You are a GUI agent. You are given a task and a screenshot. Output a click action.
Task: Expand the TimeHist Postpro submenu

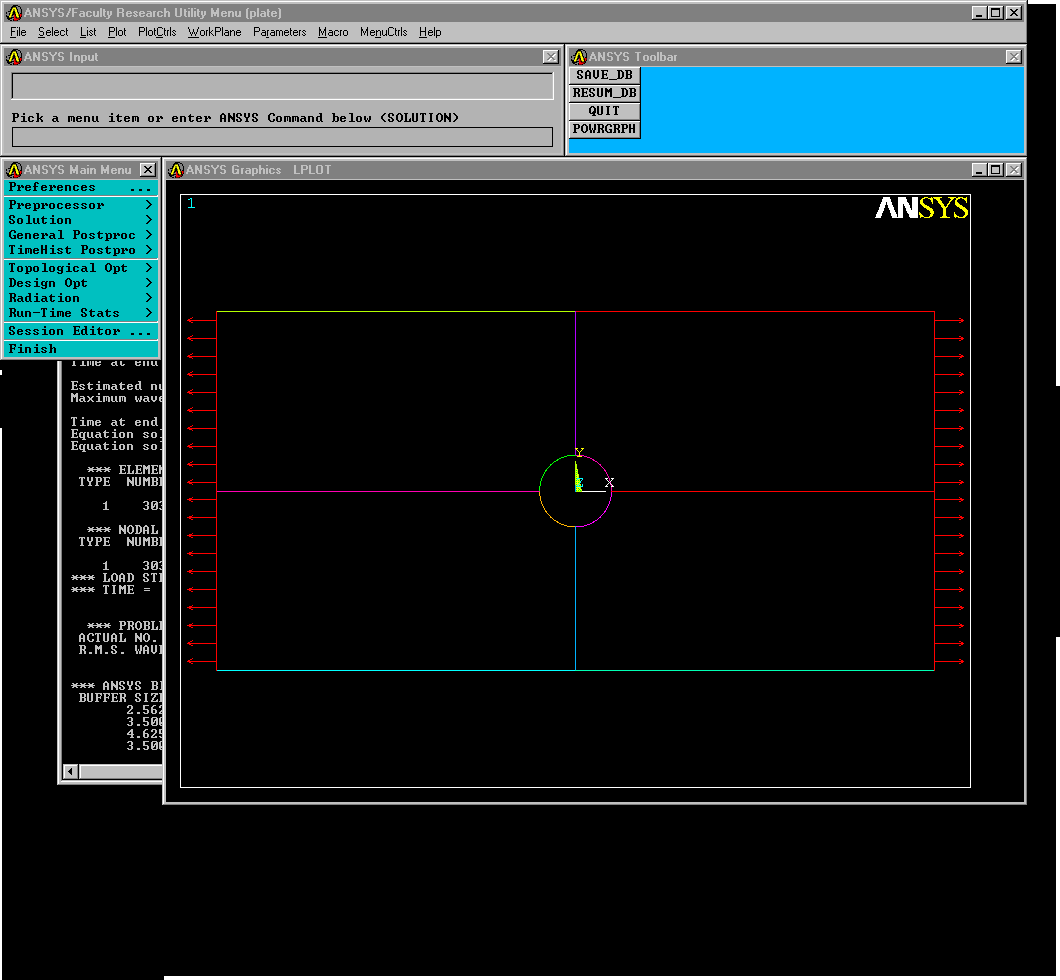(x=80, y=250)
